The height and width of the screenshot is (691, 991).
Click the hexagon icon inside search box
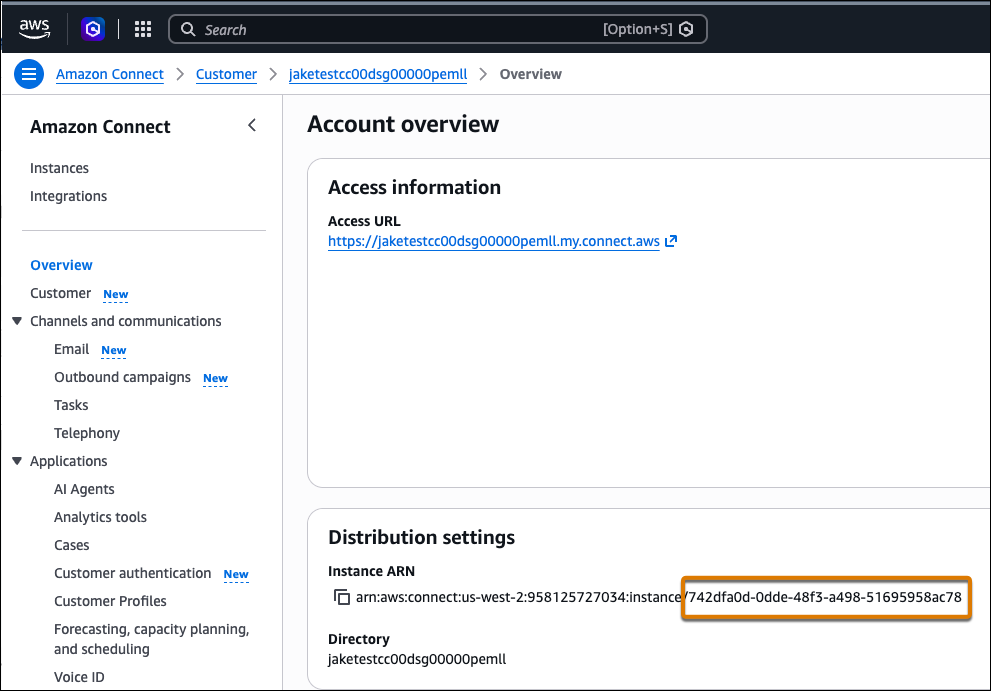[686, 29]
